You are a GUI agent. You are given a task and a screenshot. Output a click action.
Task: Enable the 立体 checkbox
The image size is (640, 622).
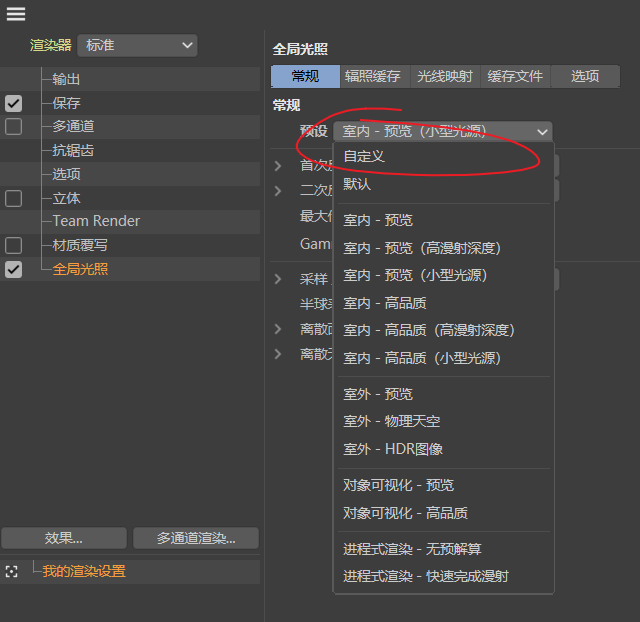tap(13, 198)
